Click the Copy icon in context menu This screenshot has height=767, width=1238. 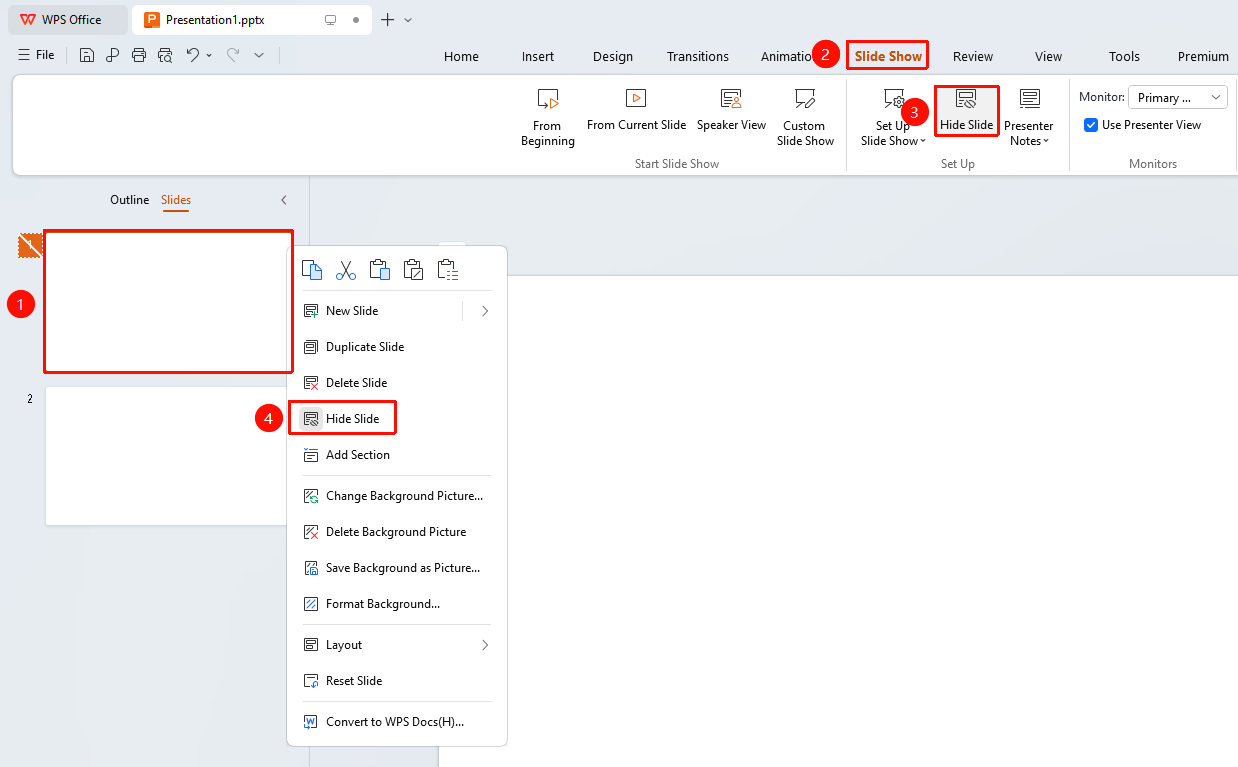click(312, 269)
